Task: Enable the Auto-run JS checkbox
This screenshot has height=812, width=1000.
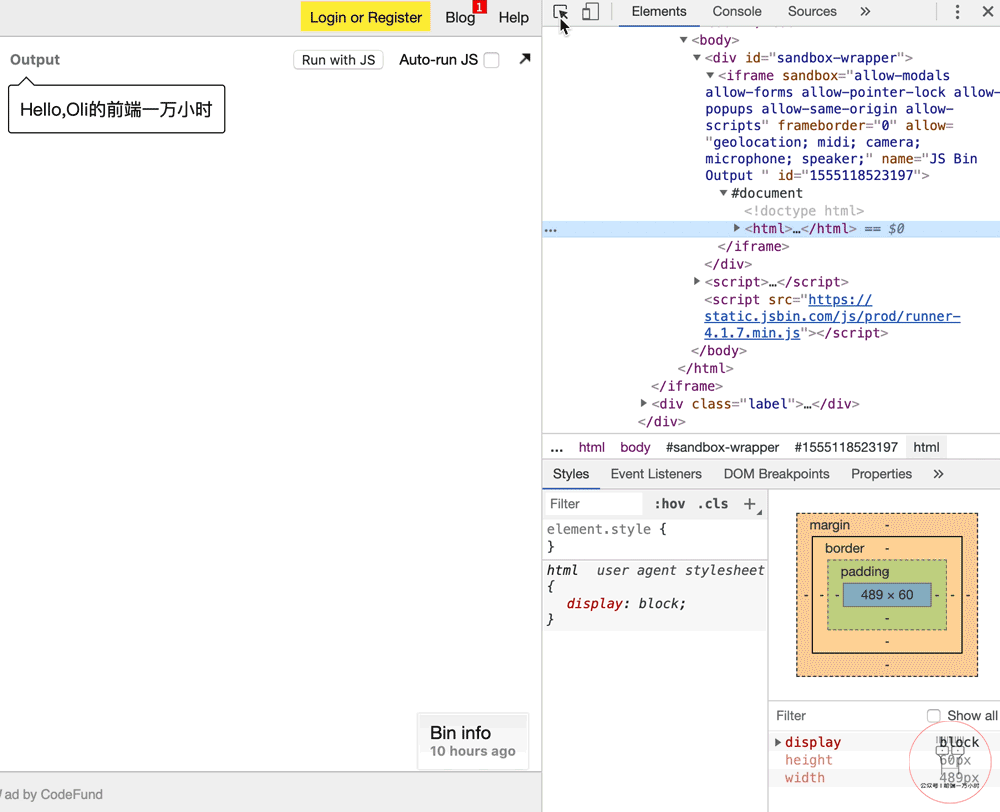Action: 489,60
